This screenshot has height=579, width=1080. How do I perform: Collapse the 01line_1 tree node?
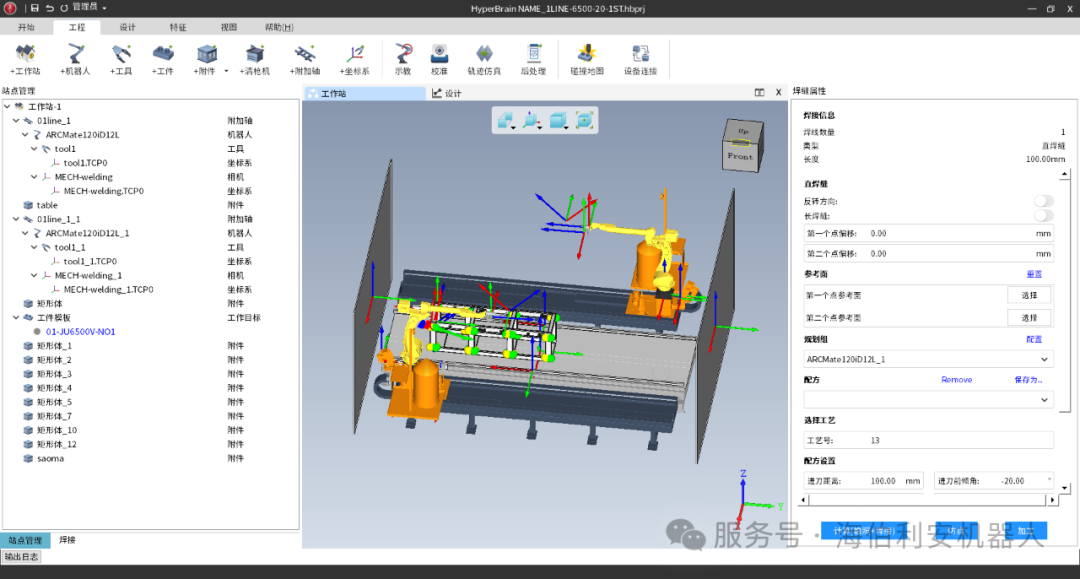(x=16, y=121)
